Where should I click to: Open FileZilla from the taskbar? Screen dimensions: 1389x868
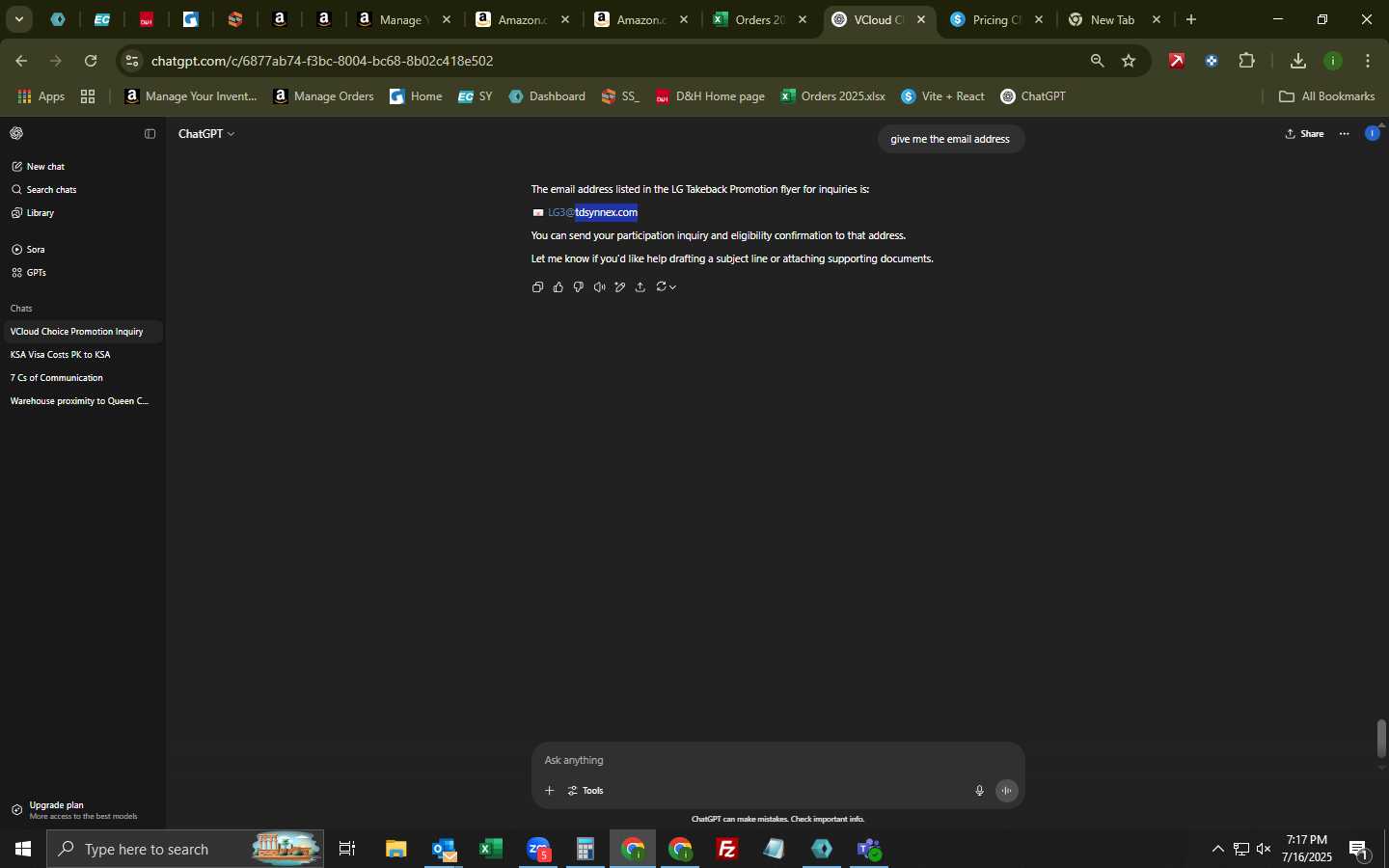pos(727,850)
